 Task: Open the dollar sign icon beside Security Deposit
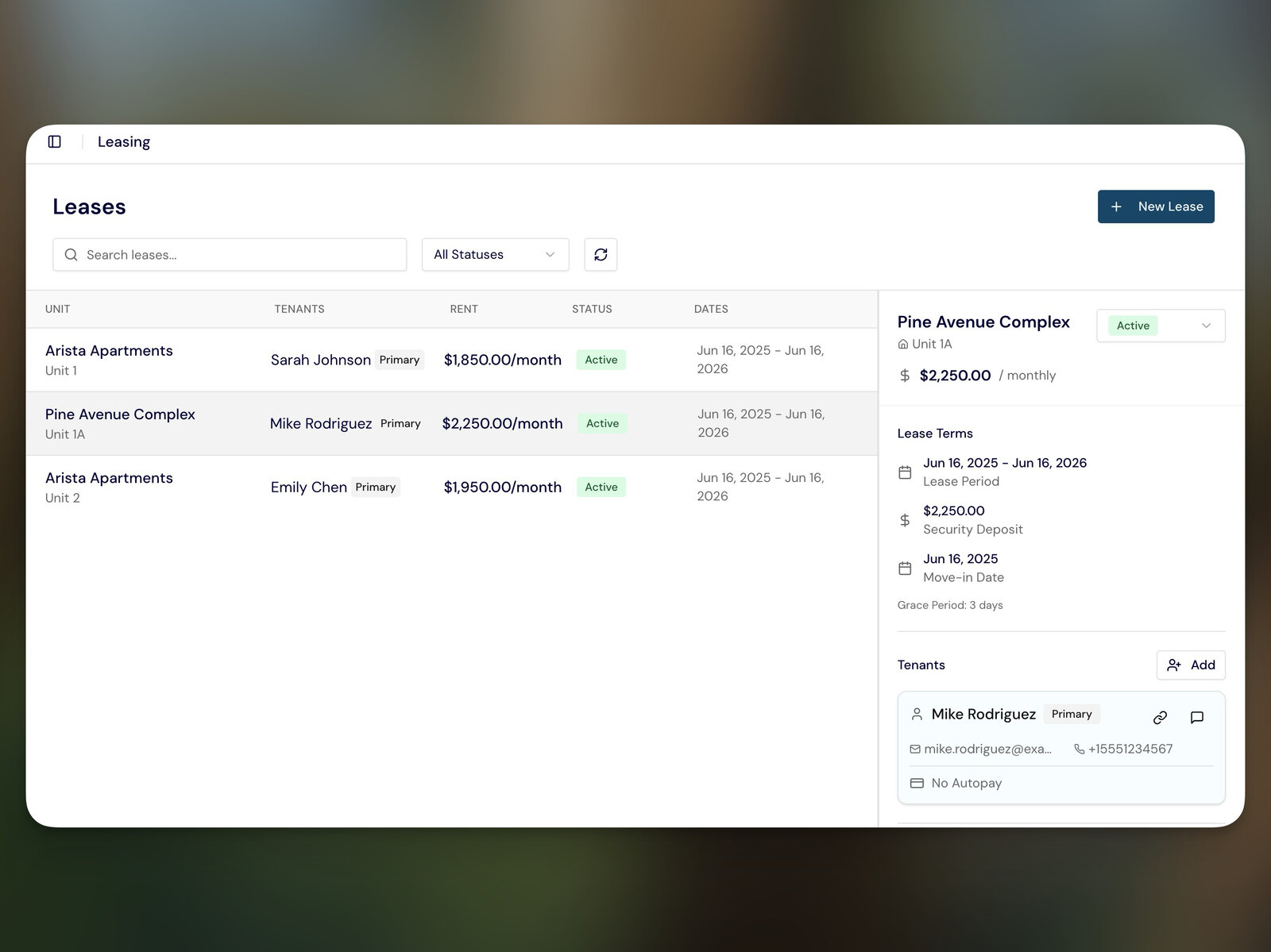[904, 520]
